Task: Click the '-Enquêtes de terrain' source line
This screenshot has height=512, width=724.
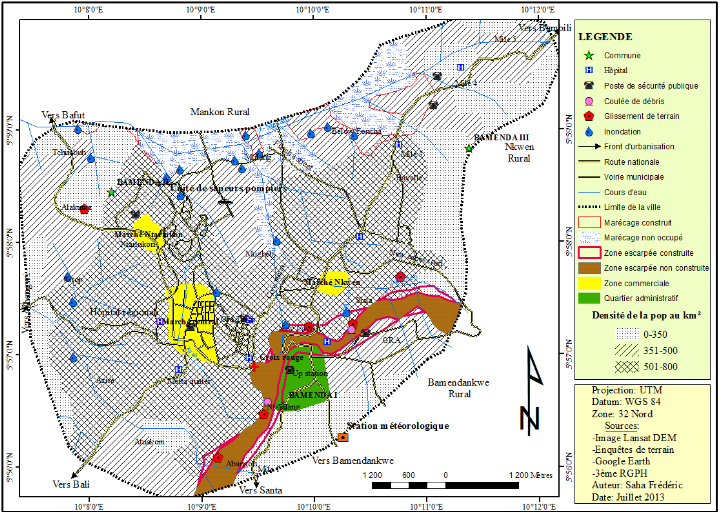Action: (x=633, y=449)
